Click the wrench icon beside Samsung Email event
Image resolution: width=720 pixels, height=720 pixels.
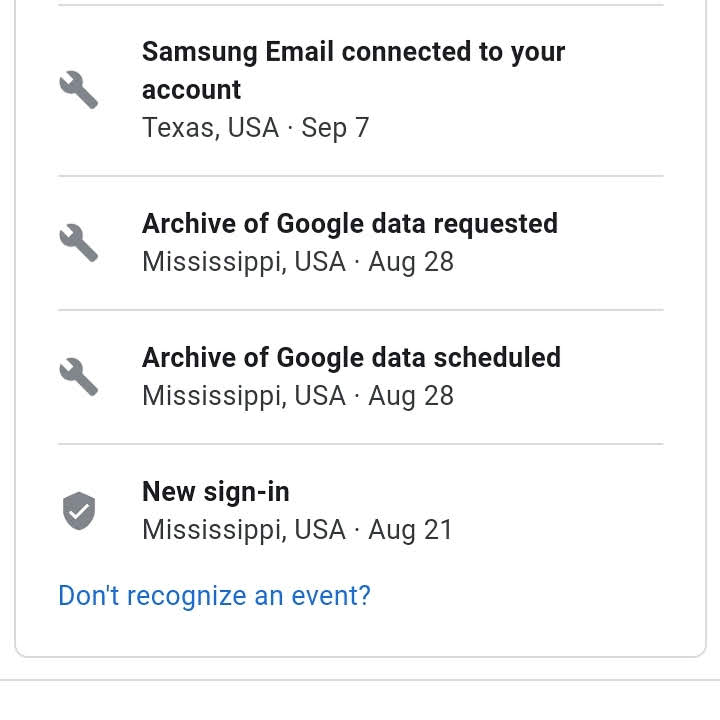click(x=79, y=90)
